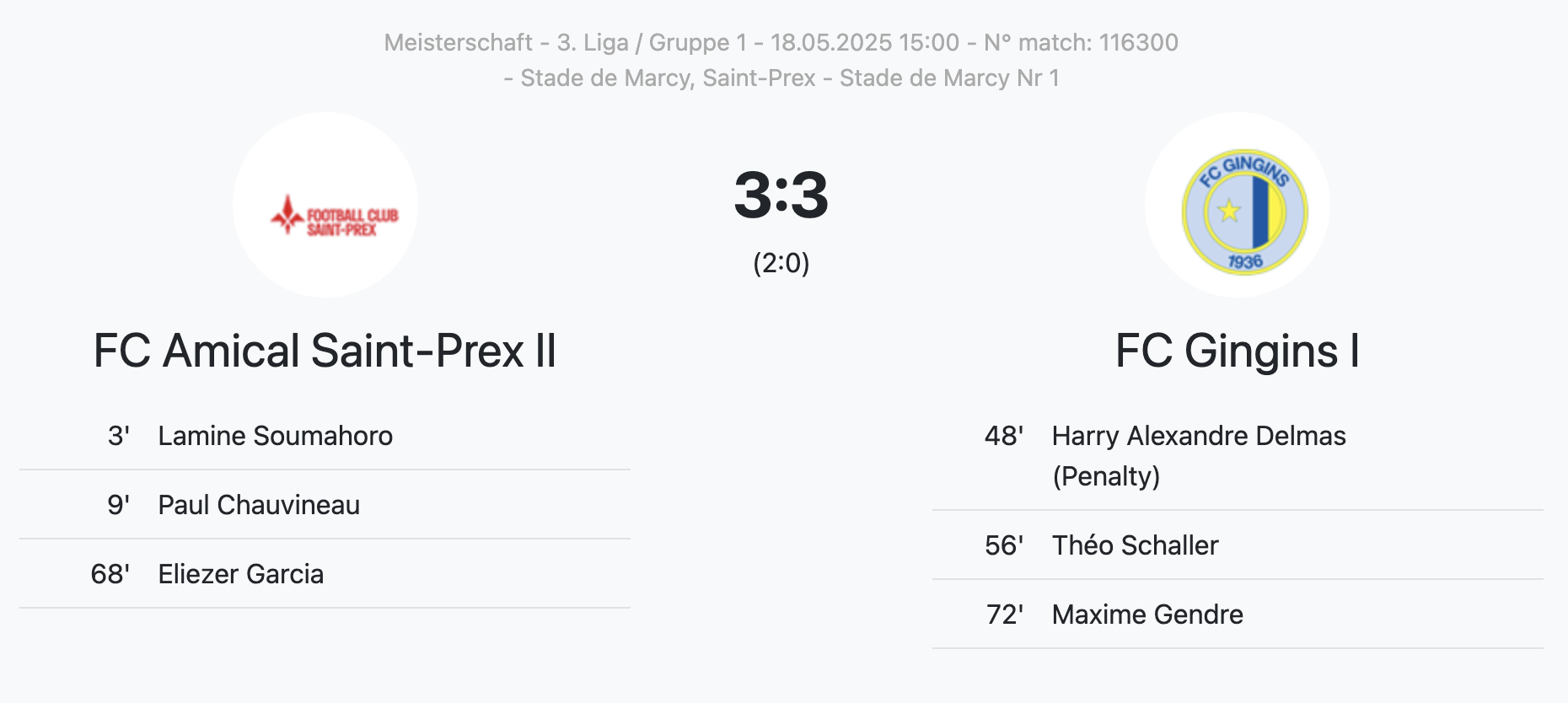Click the 9' goal minute marker

[x=119, y=505]
